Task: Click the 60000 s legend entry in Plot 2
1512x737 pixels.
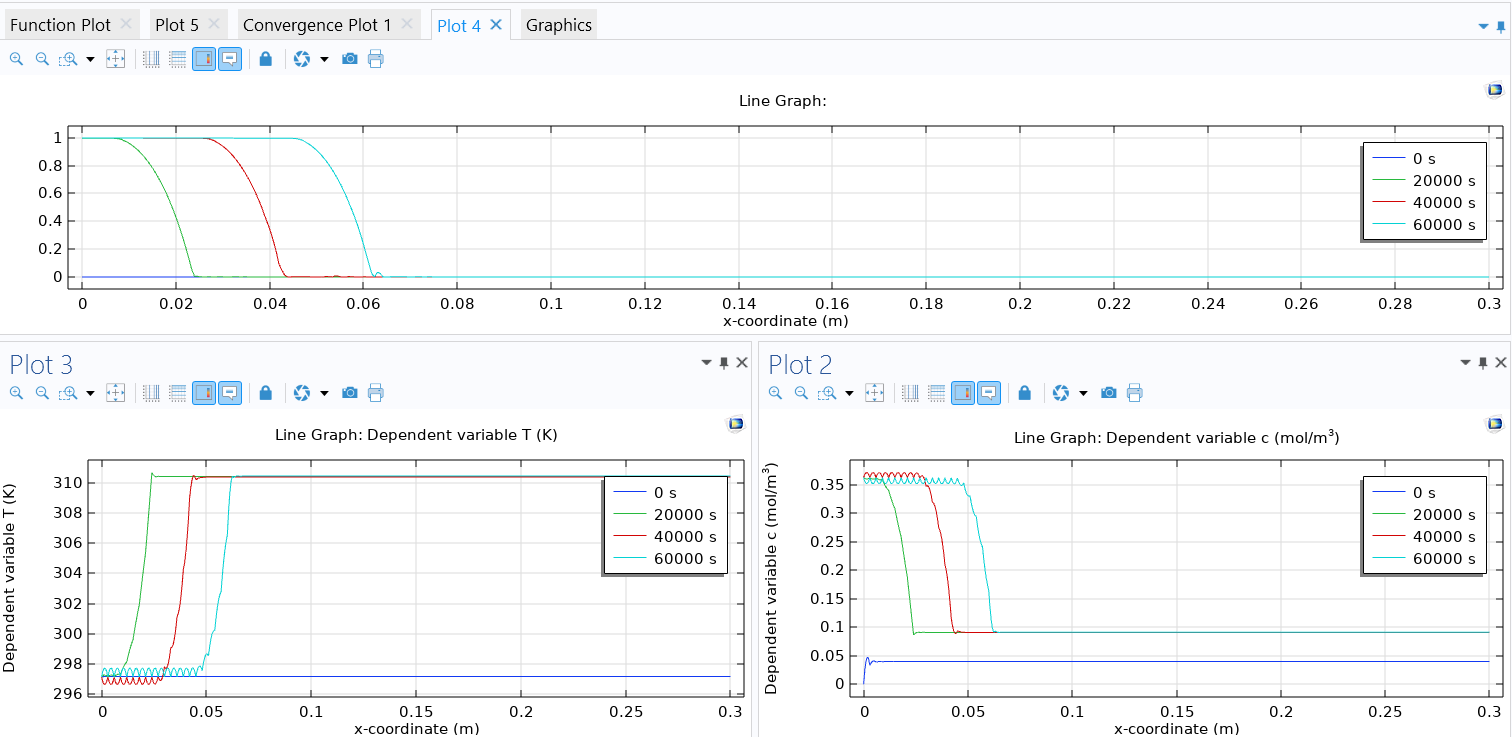Action: pyautogui.click(x=1443, y=559)
